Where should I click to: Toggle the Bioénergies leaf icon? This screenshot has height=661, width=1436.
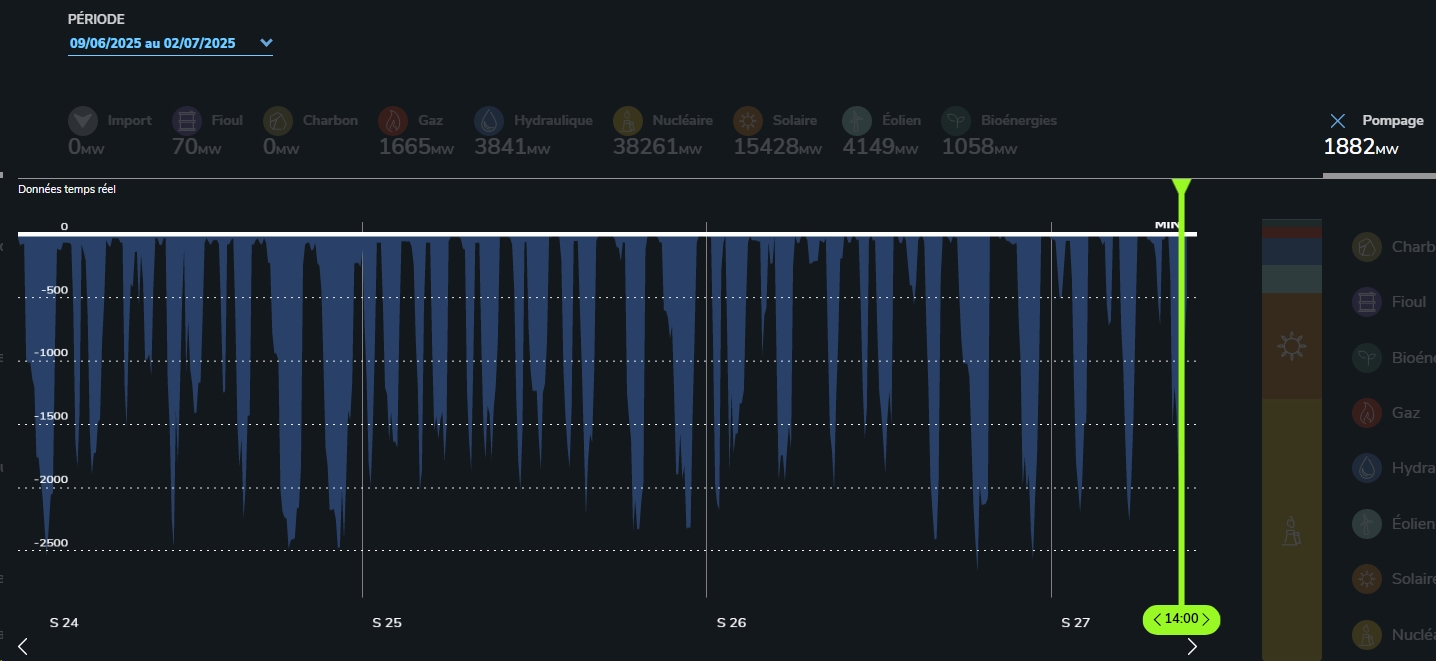pos(958,121)
